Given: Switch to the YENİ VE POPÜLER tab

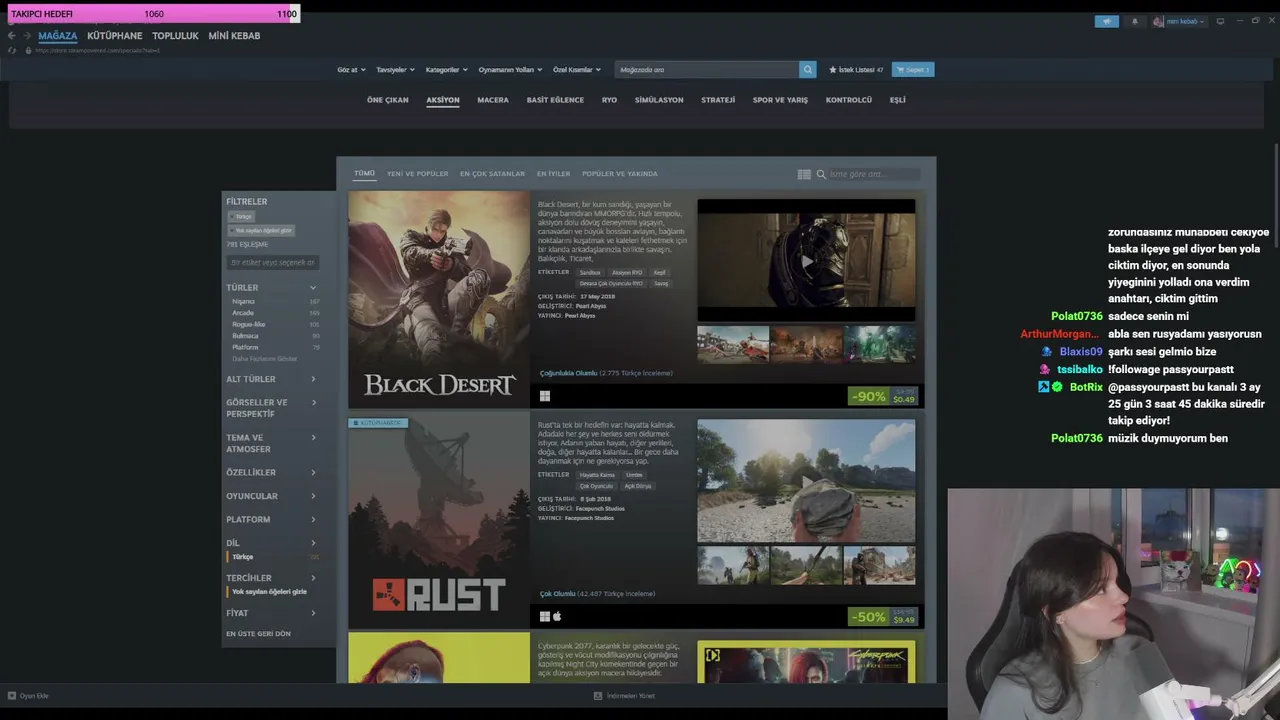Looking at the screenshot, I should click(x=418, y=174).
